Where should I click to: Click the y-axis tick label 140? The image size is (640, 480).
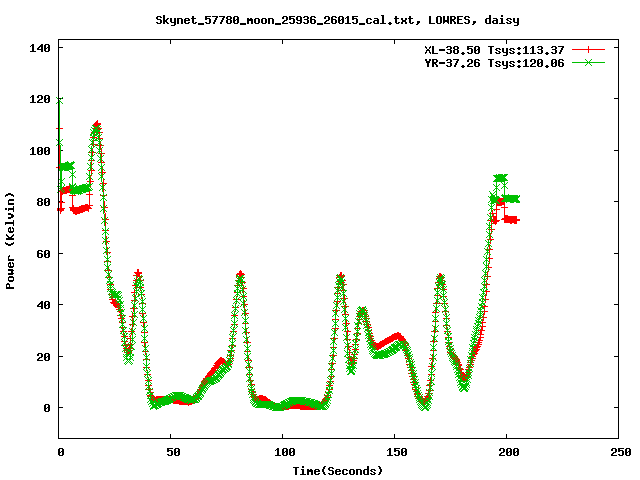pyautogui.click(x=40, y=48)
